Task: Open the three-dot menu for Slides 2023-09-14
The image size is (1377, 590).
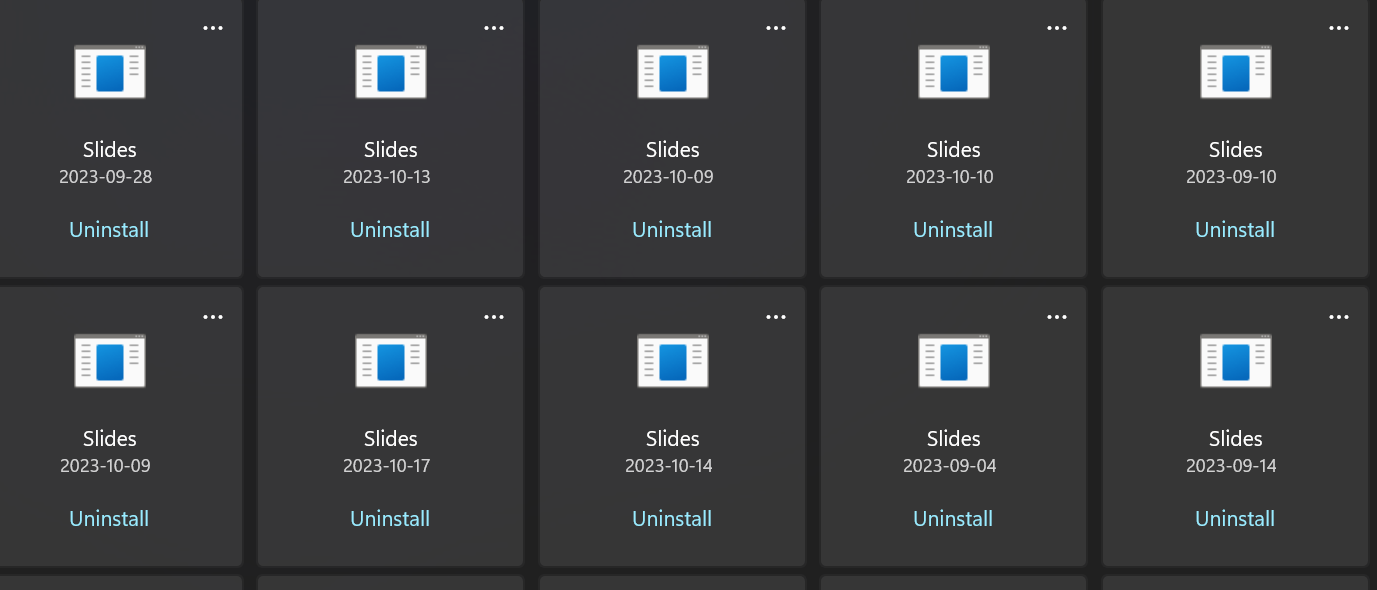Action: [1339, 317]
